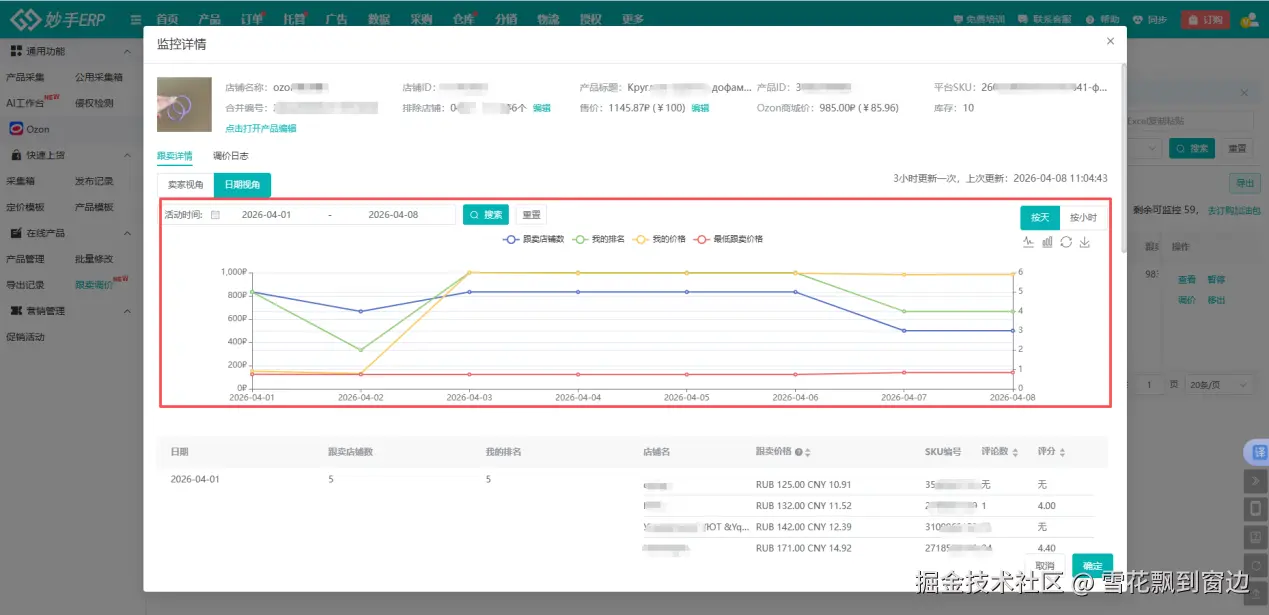The height and width of the screenshot is (615, 1269).
Task: Open 日期视角 tab
Action: click(x=242, y=185)
